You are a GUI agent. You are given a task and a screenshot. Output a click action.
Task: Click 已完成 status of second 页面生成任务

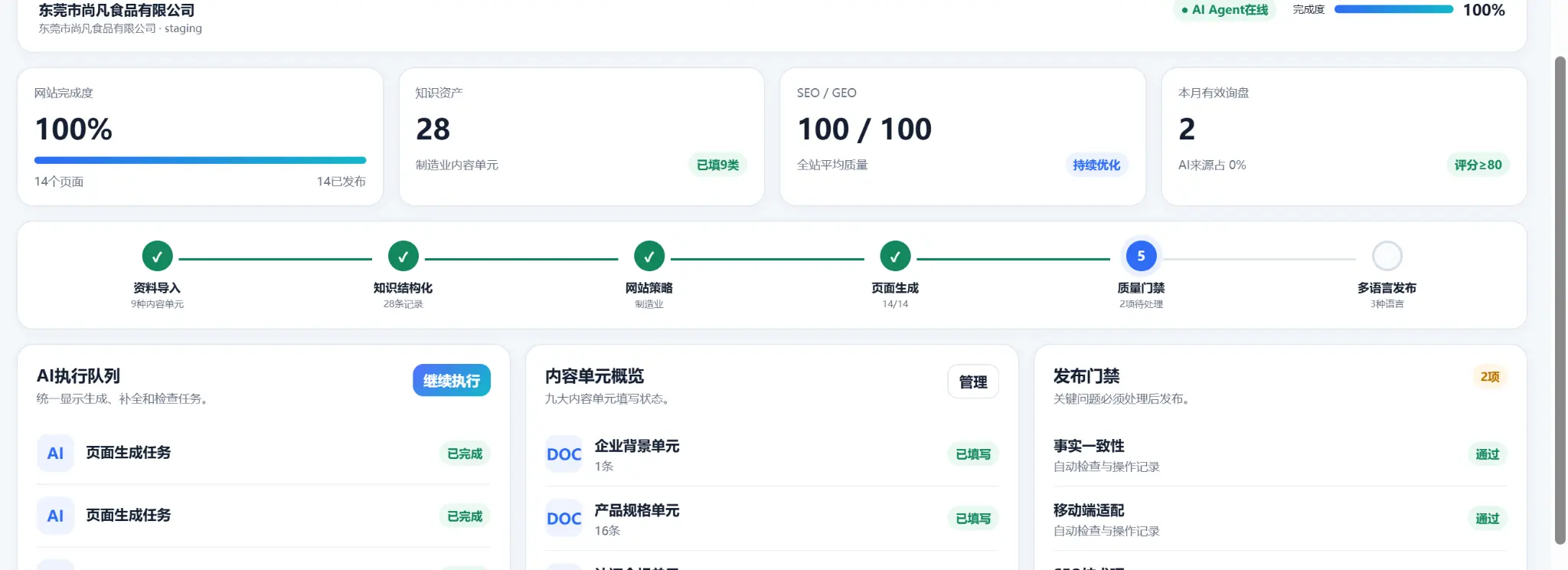tap(465, 516)
